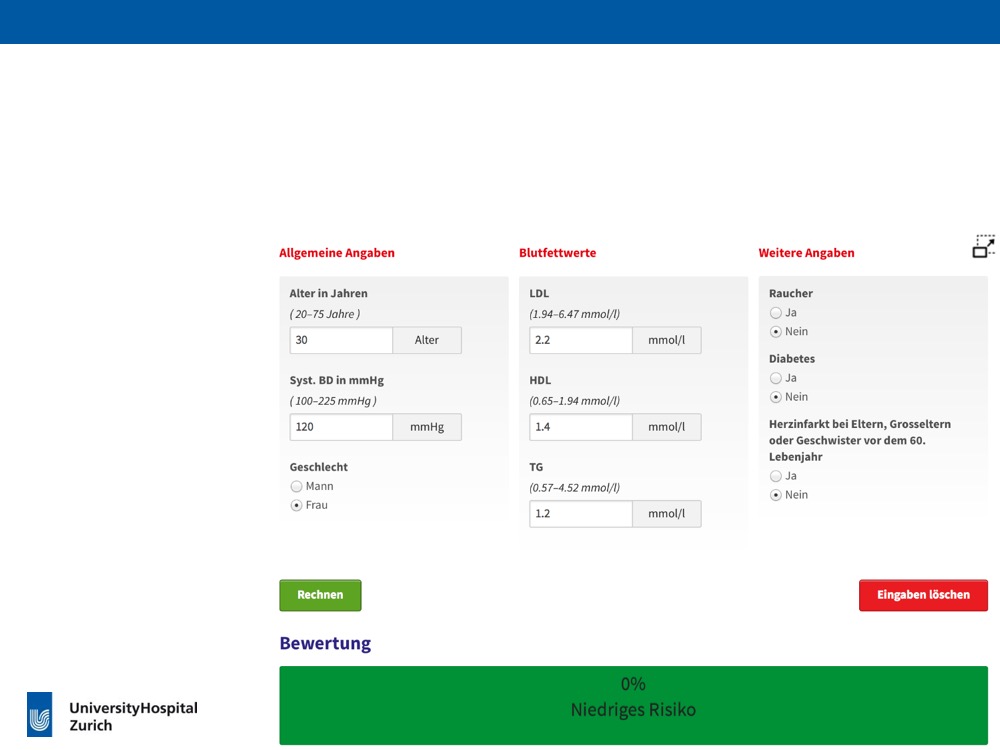Click the (100–225 mmHg) range hint
The height and width of the screenshot is (750, 1000).
(333, 401)
